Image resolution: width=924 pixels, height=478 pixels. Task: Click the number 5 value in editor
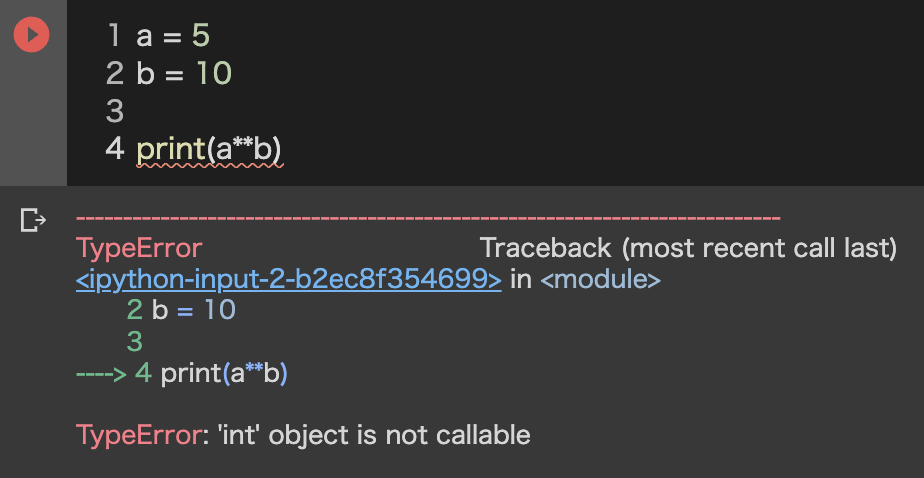201,37
